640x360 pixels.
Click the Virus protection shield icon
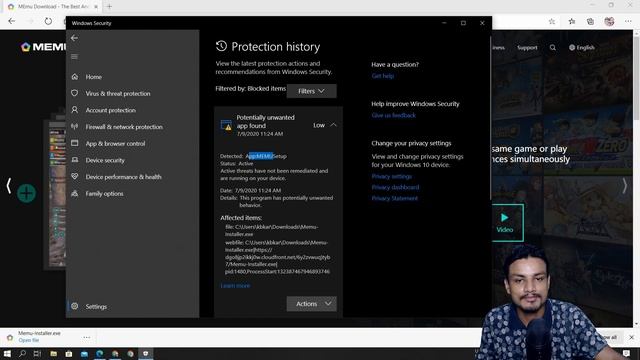click(x=75, y=93)
